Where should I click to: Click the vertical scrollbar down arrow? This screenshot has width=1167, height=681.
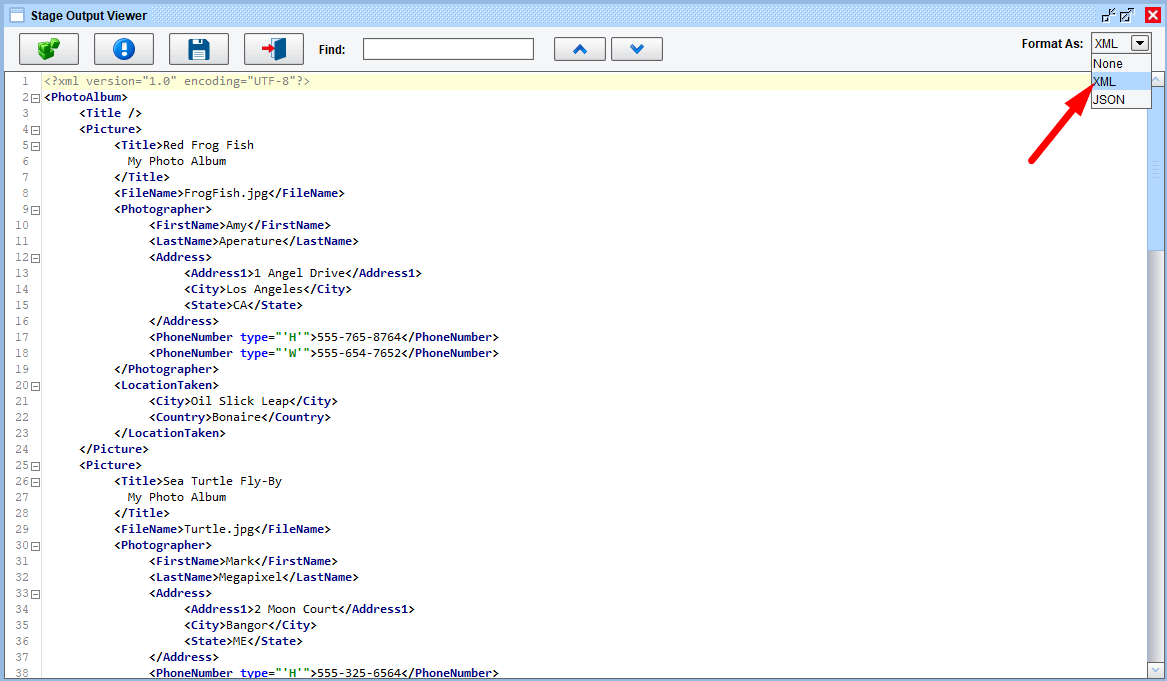(x=1156, y=669)
